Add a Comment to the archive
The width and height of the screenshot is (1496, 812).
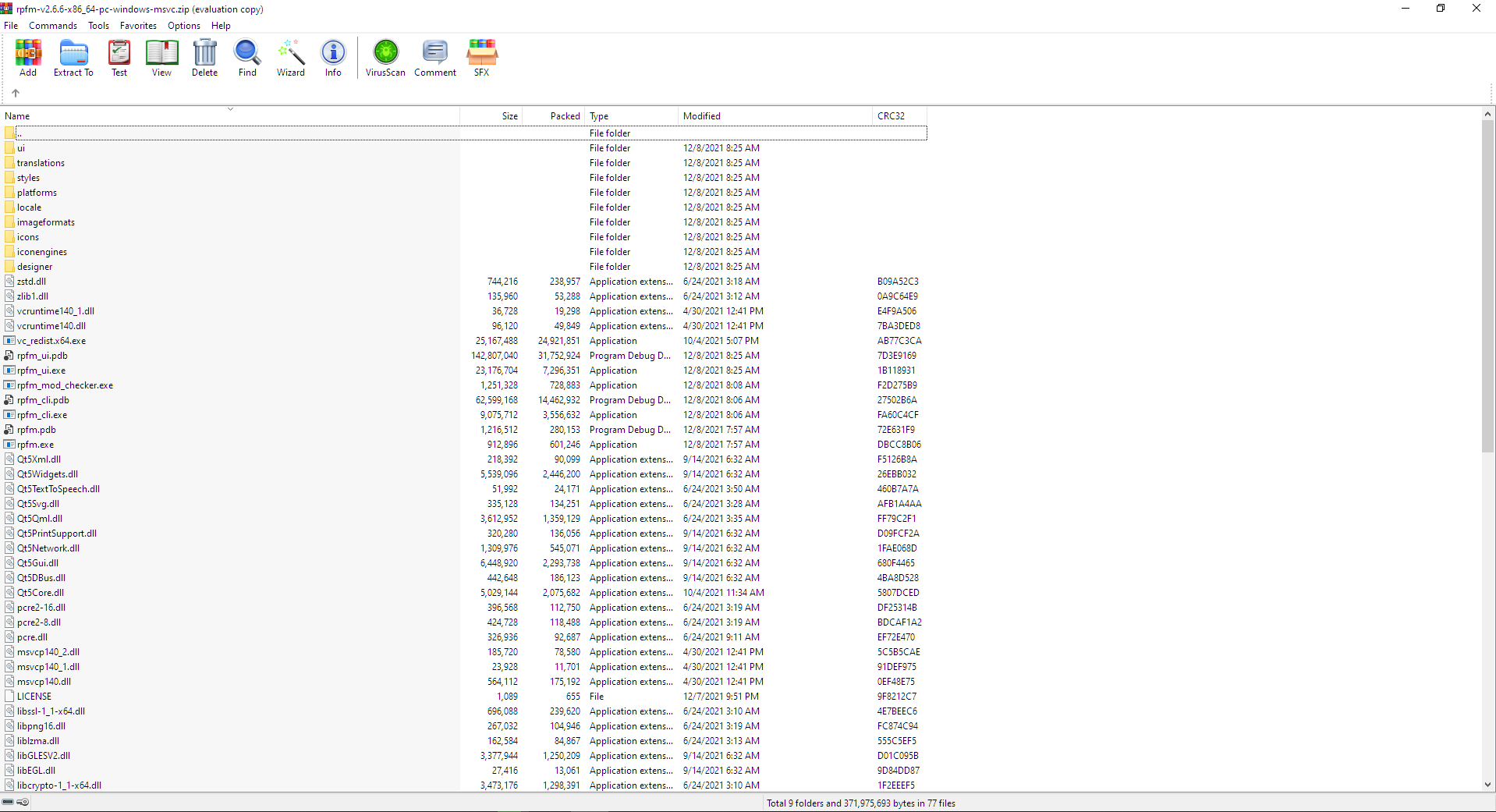tap(434, 58)
